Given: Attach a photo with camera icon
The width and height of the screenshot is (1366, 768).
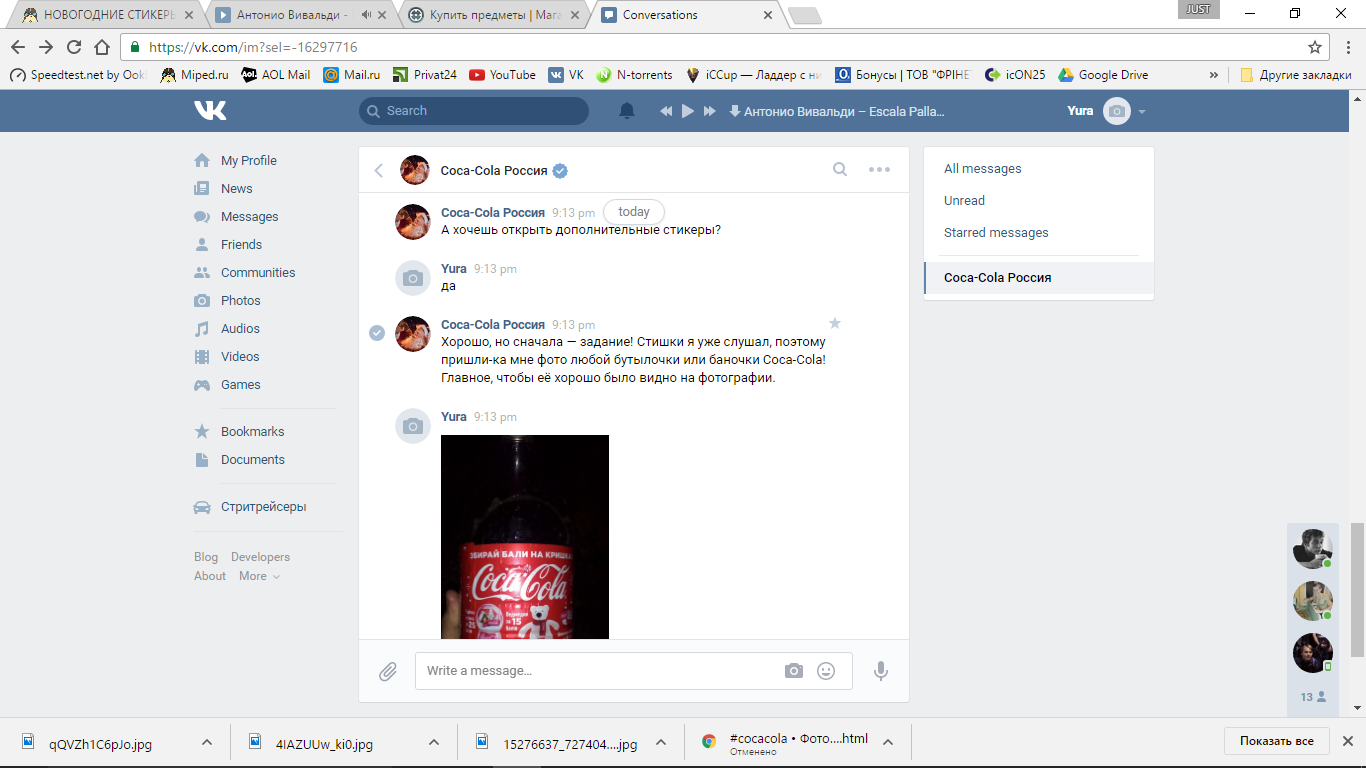Looking at the screenshot, I should [794, 671].
